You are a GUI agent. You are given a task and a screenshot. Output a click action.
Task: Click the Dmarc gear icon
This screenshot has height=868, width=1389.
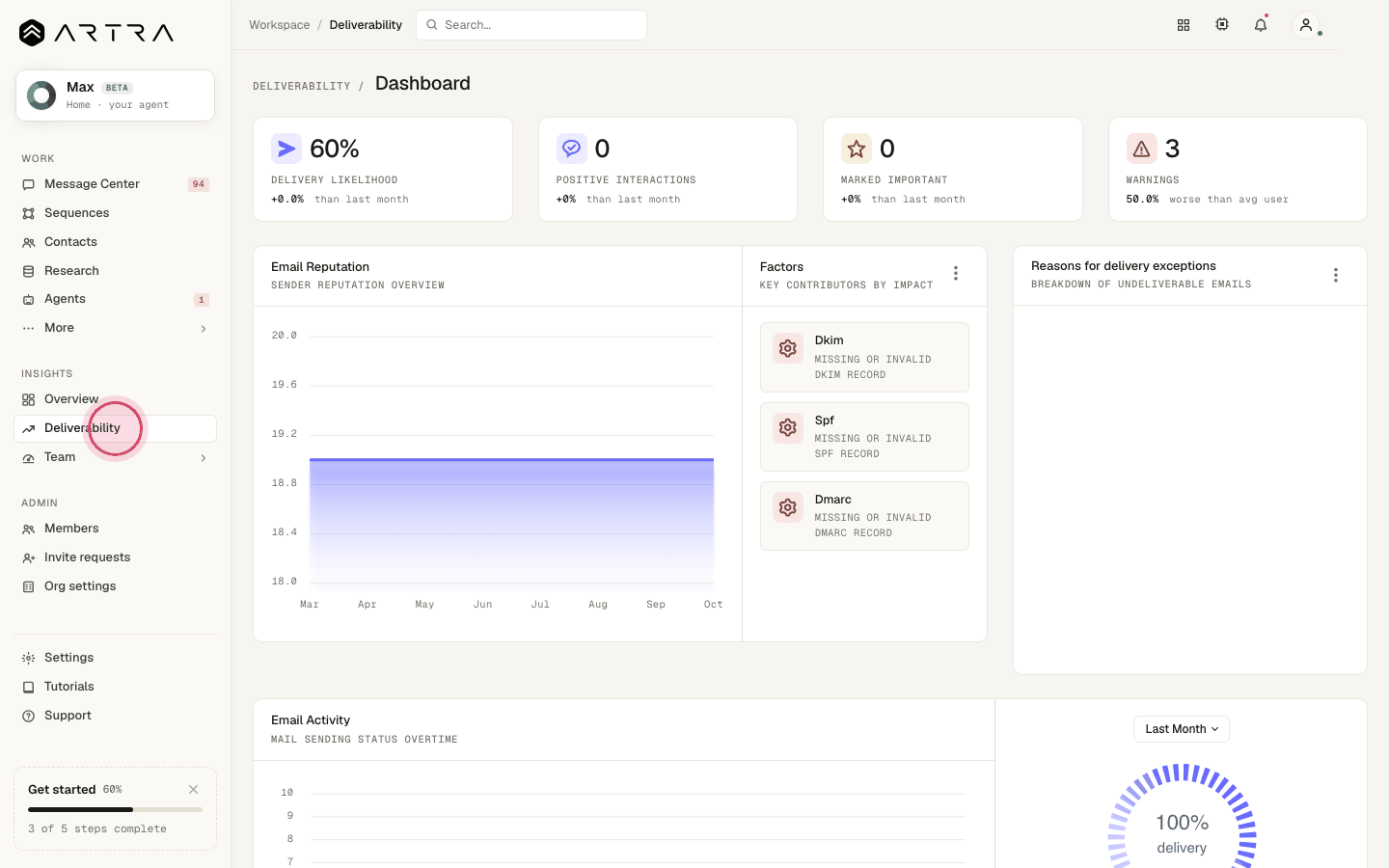788,507
